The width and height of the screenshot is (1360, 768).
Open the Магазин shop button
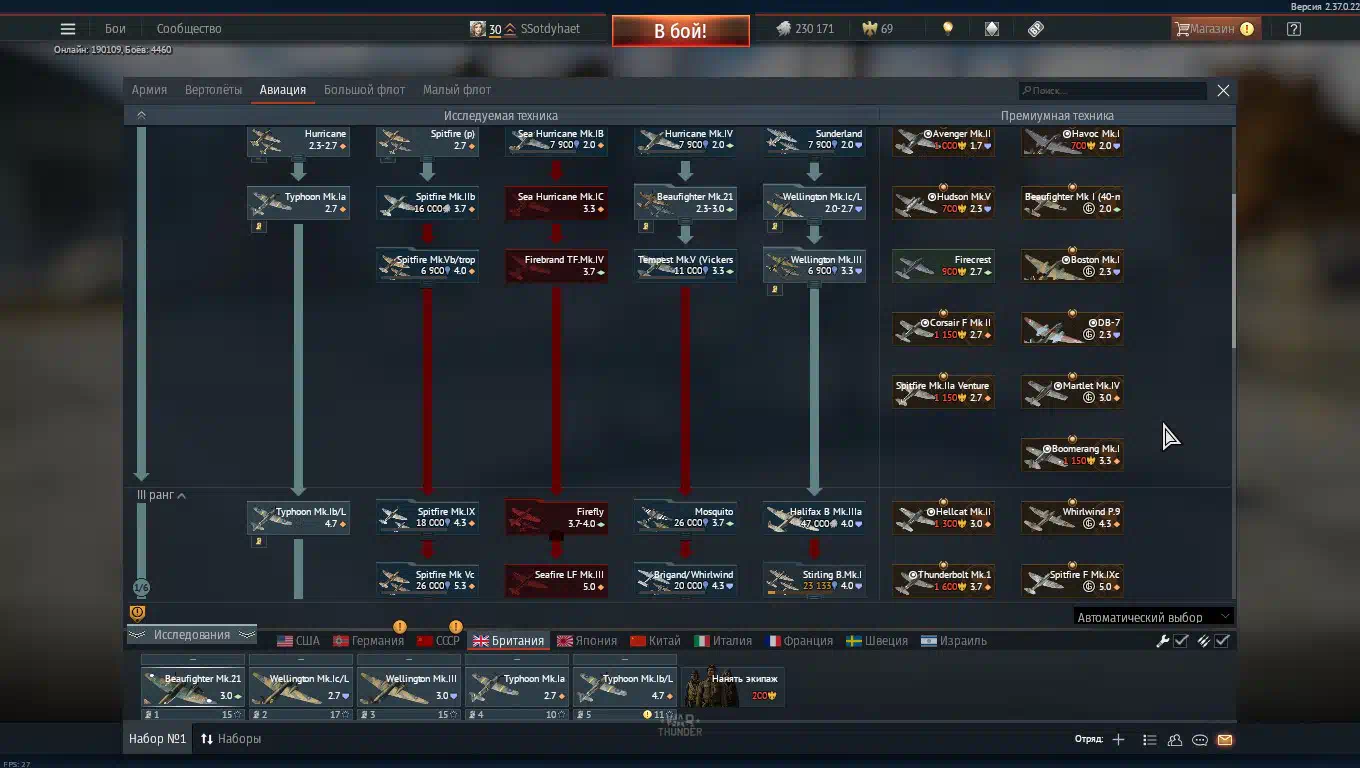(1215, 29)
